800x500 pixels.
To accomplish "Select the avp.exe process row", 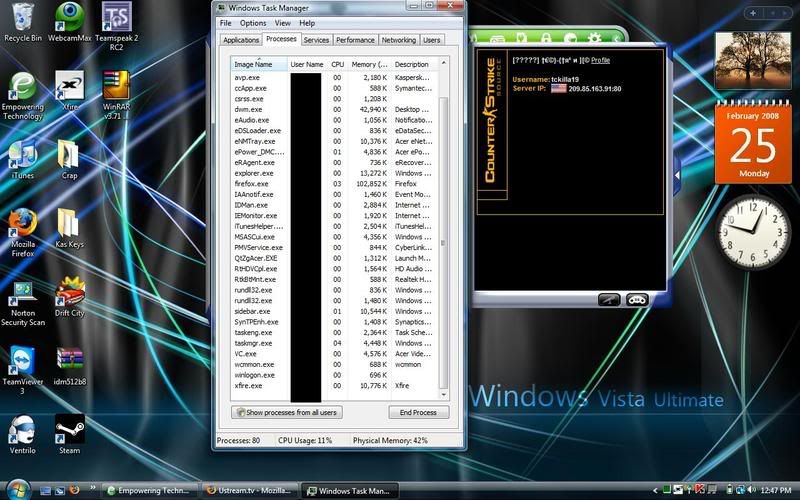I will (x=334, y=78).
